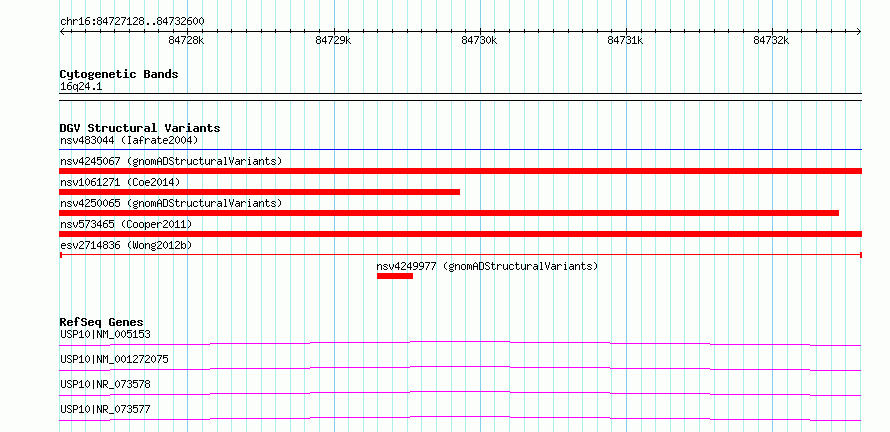Open the USP10|NR_073577 transcript label

[105, 409]
